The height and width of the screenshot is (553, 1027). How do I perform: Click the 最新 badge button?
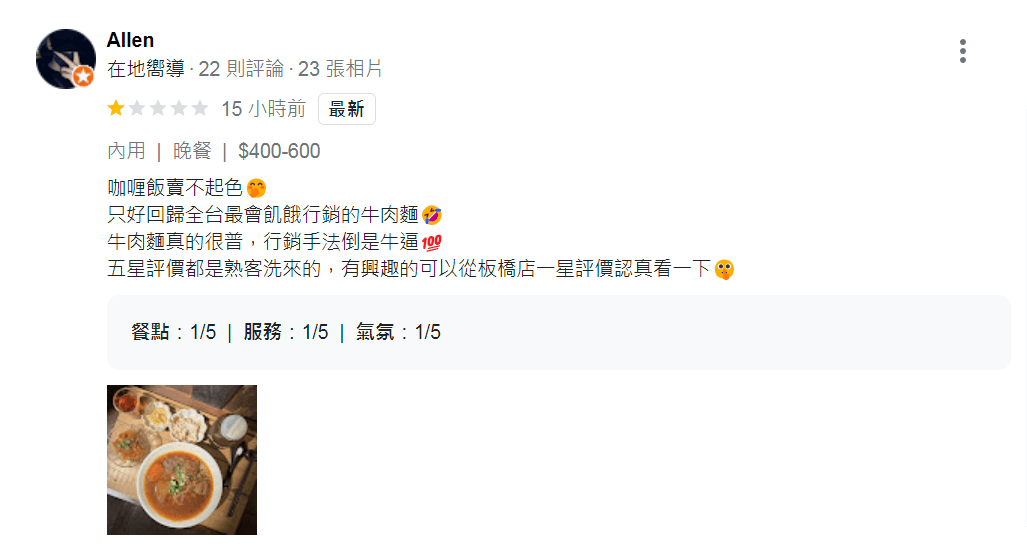346,109
